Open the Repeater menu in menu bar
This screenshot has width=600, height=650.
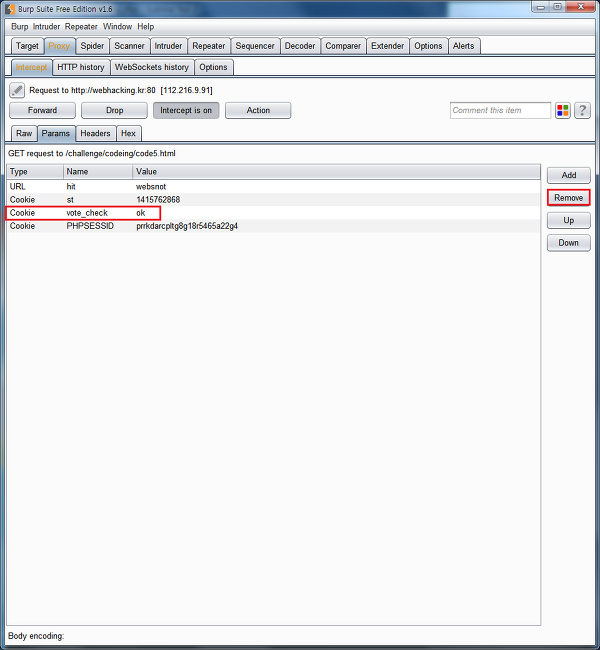(81, 27)
